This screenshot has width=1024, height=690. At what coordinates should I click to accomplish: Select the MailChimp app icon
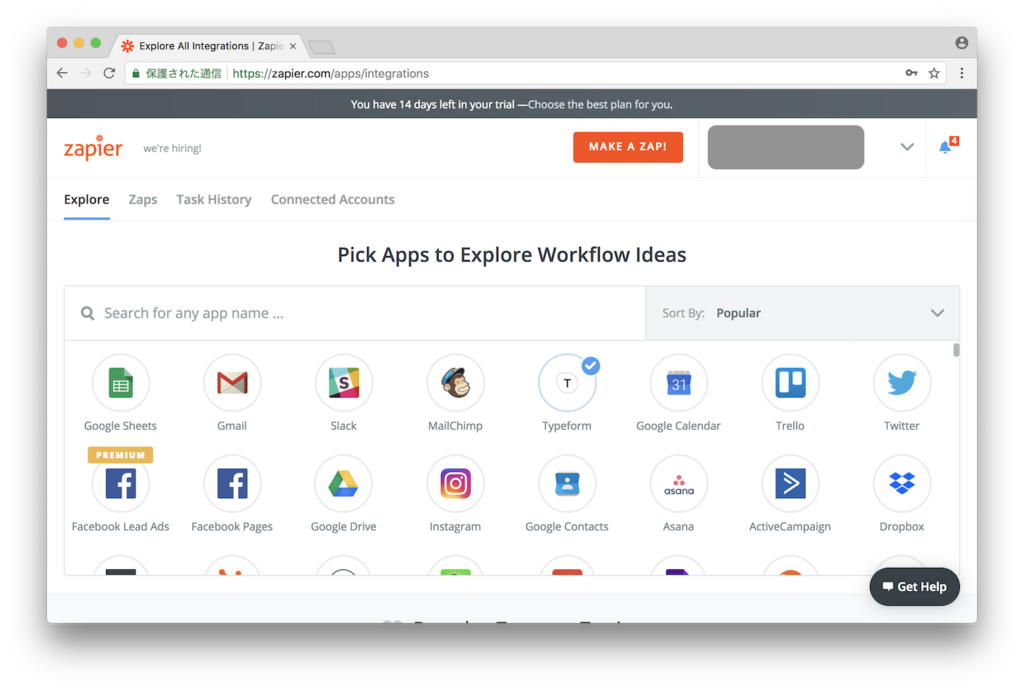(455, 383)
